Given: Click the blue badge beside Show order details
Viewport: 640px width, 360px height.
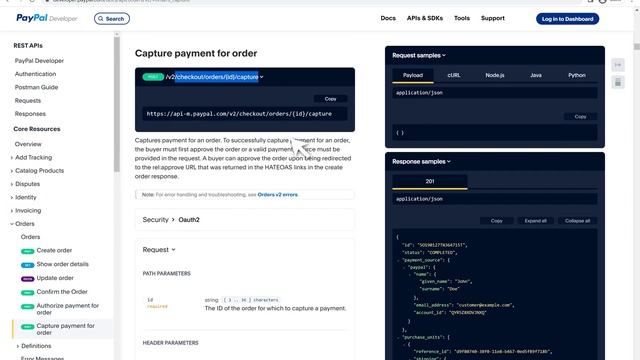Looking at the screenshot, I should (x=27, y=265).
